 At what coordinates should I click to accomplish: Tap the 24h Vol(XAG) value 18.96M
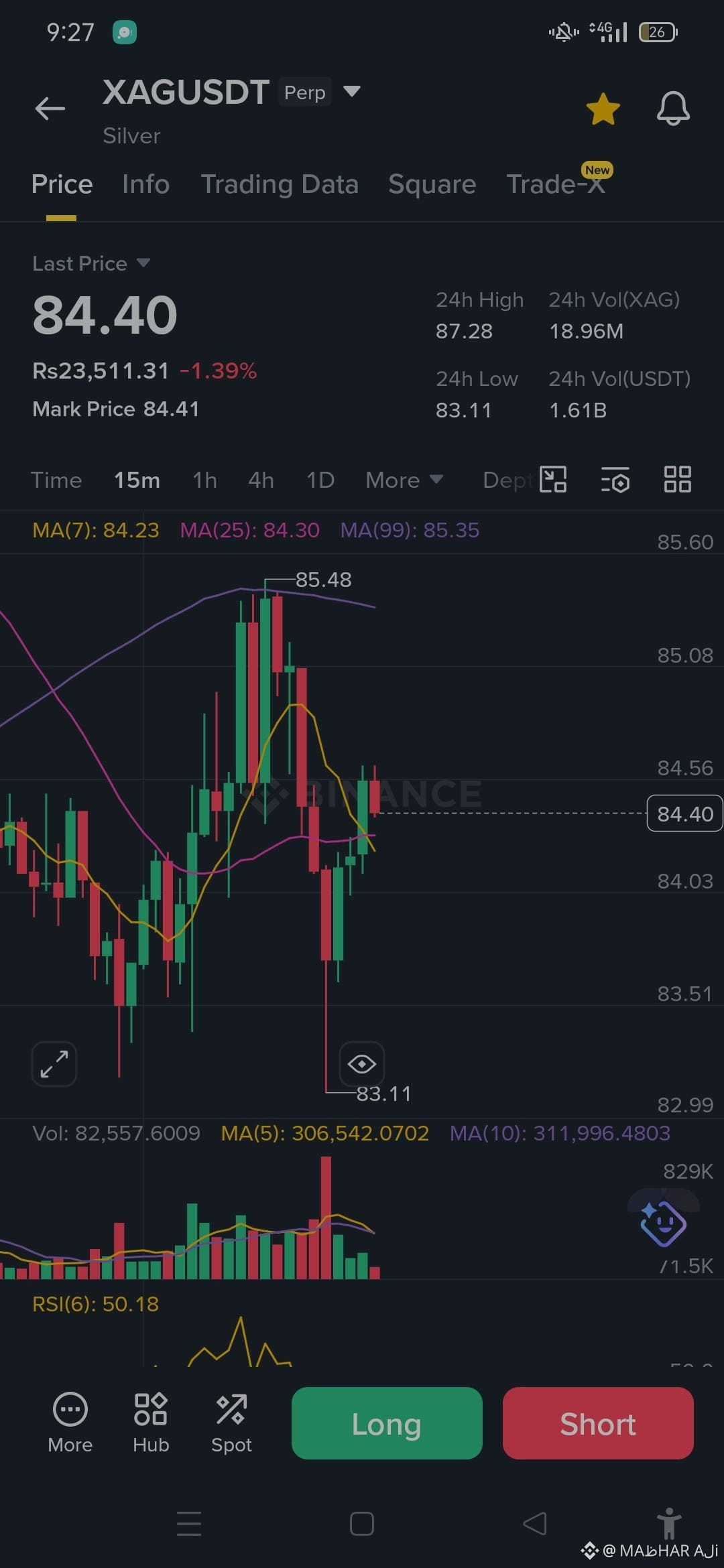click(586, 331)
